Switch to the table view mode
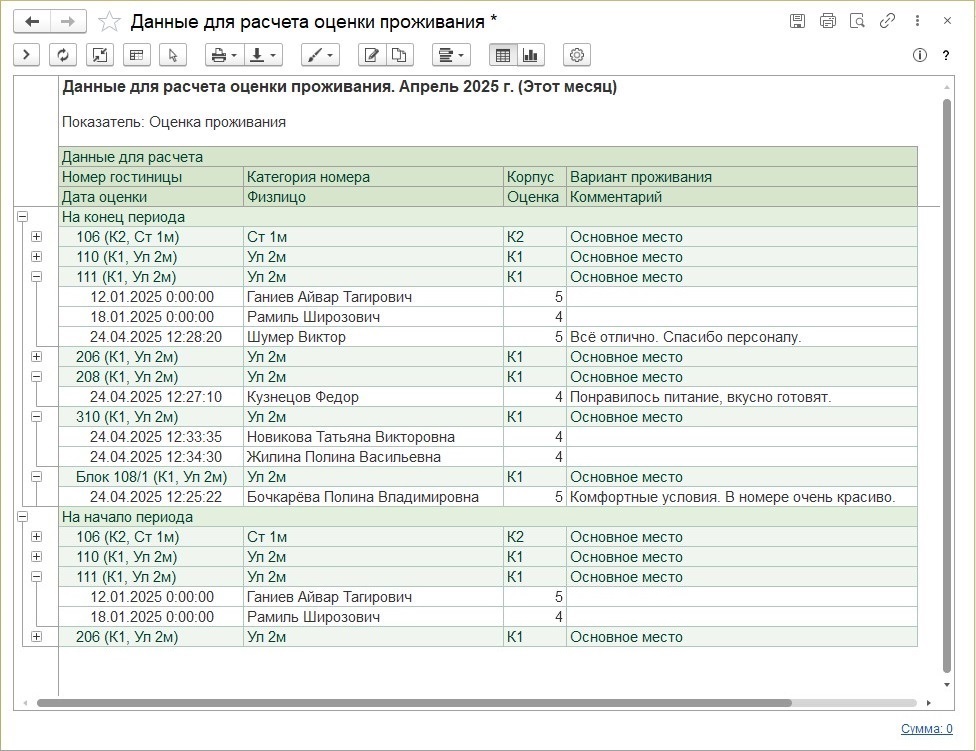This screenshot has width=976, height=751. tap(503, 55)
